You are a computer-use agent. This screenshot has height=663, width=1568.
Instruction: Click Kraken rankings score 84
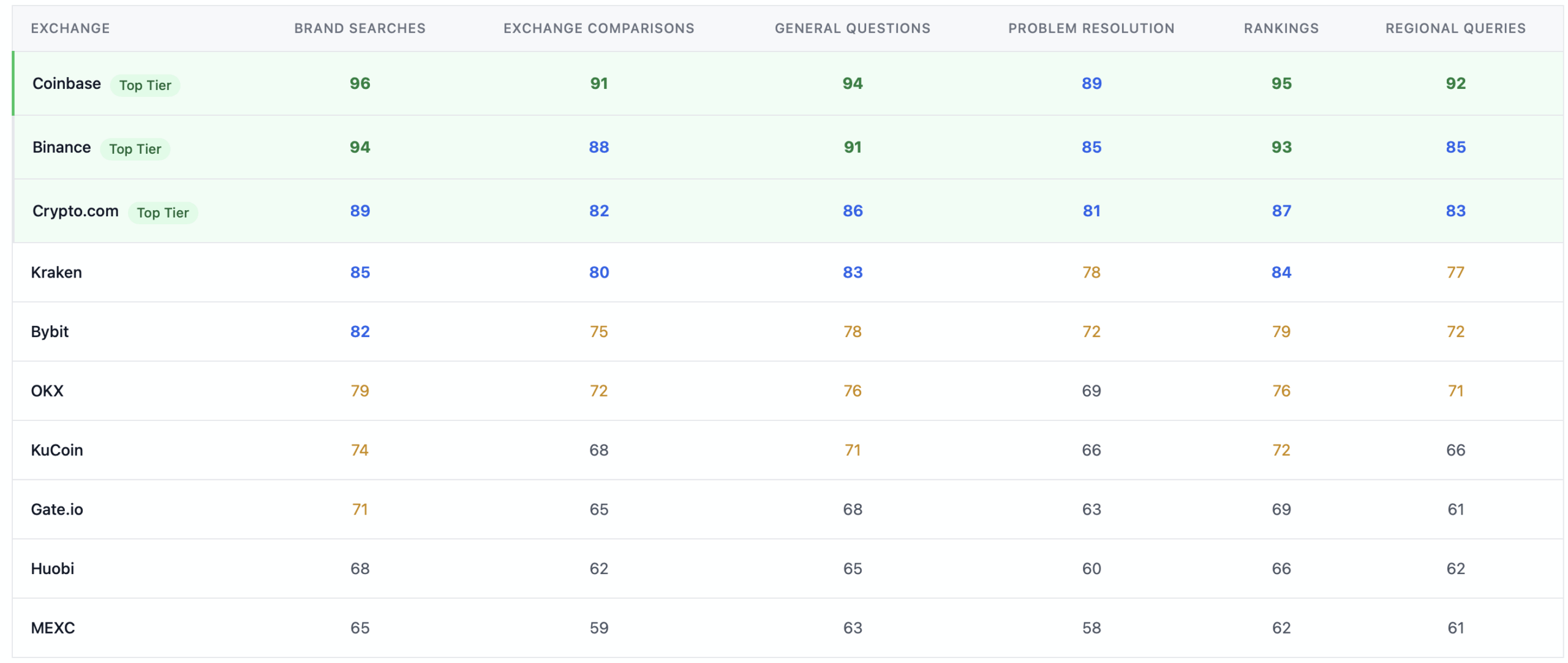click(x=1281, y=272)
